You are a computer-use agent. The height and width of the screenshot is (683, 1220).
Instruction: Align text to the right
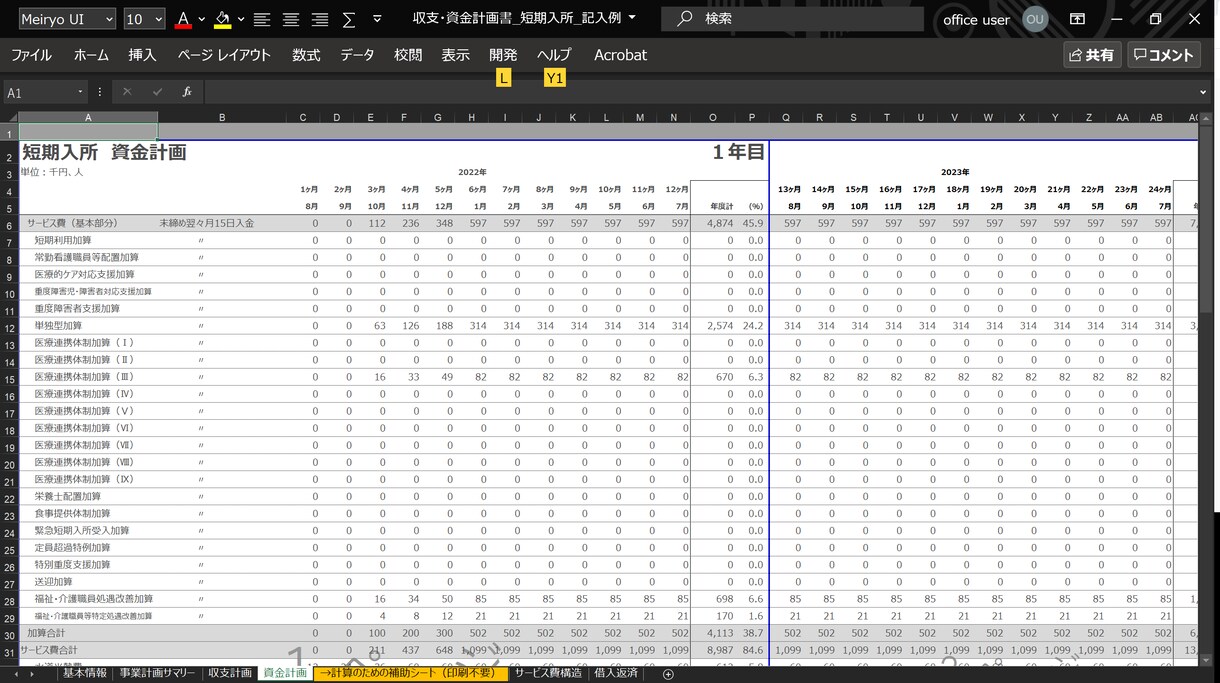click(x=320, y=19)
